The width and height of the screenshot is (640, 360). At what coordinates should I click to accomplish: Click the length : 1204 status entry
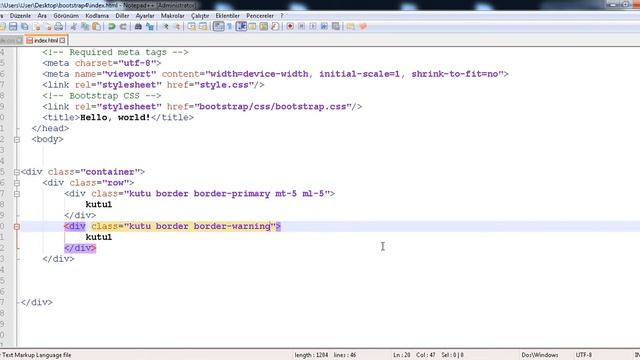click(311, 355)
